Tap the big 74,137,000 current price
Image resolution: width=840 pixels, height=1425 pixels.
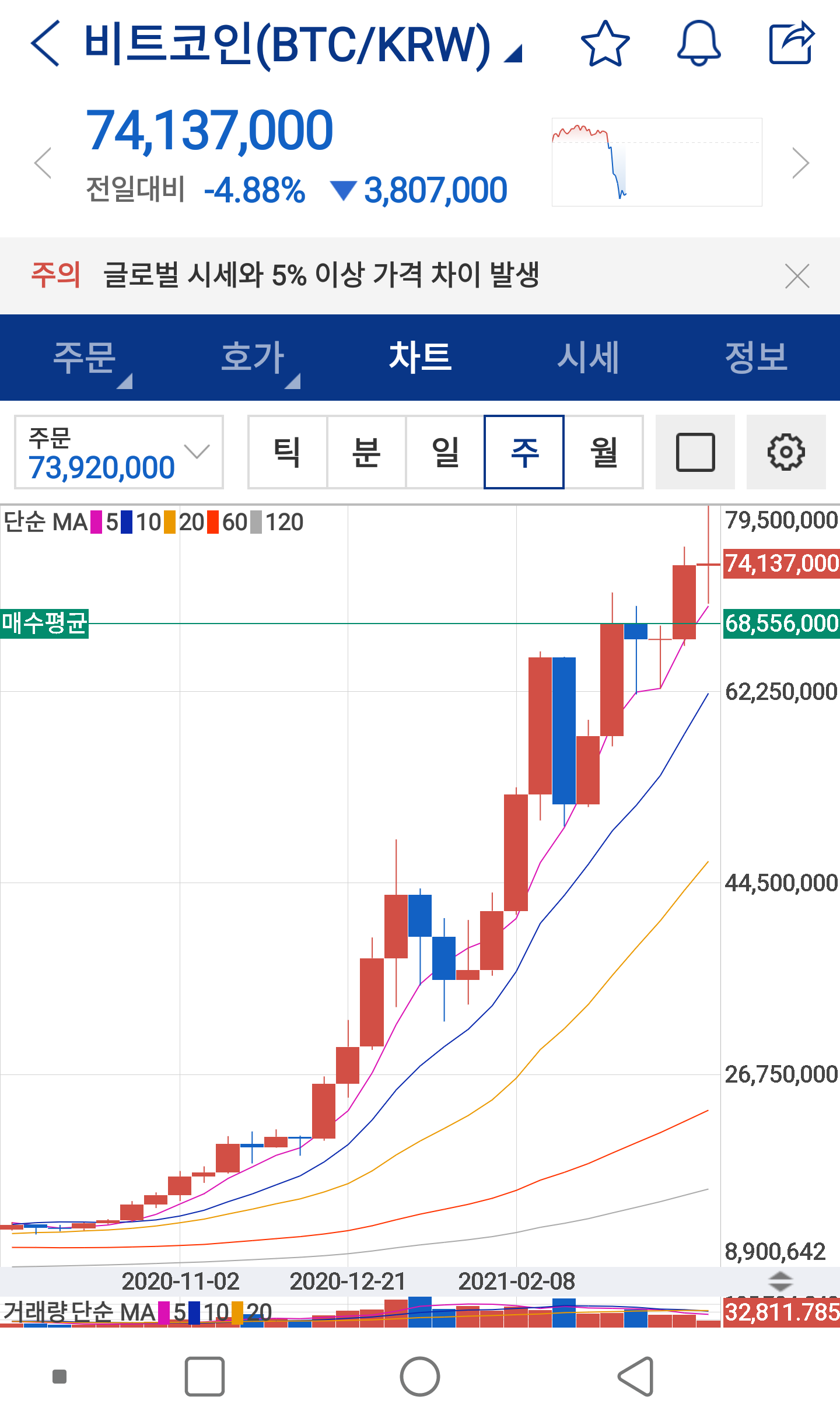(209, 130)
